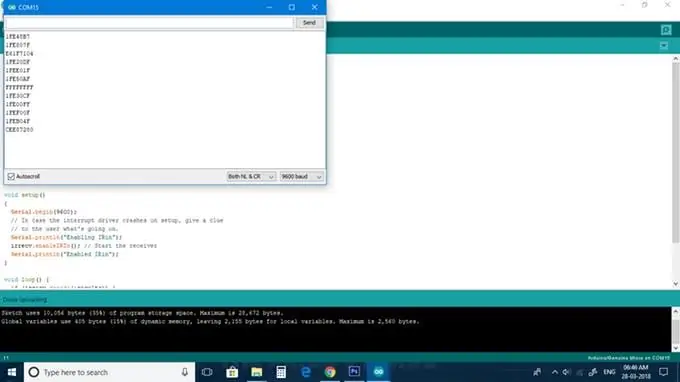Close the COM15 serial monitor window

(315, 7)
